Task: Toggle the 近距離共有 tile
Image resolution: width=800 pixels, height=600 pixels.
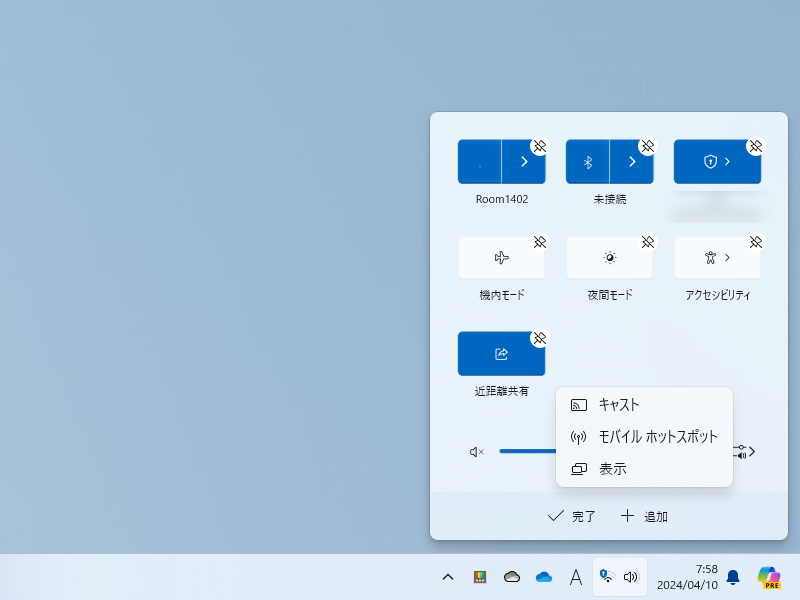Action: (x=501, y=353)
